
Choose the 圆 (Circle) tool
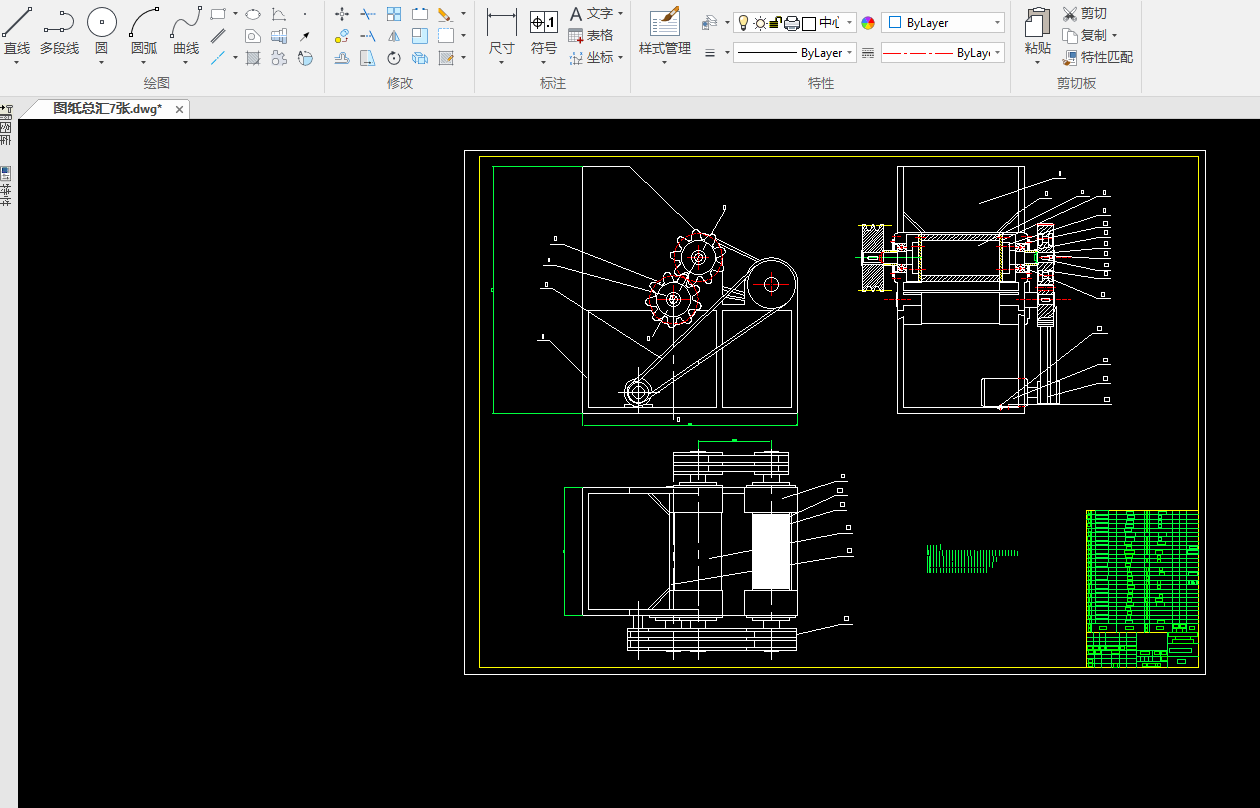pos(101,23)
